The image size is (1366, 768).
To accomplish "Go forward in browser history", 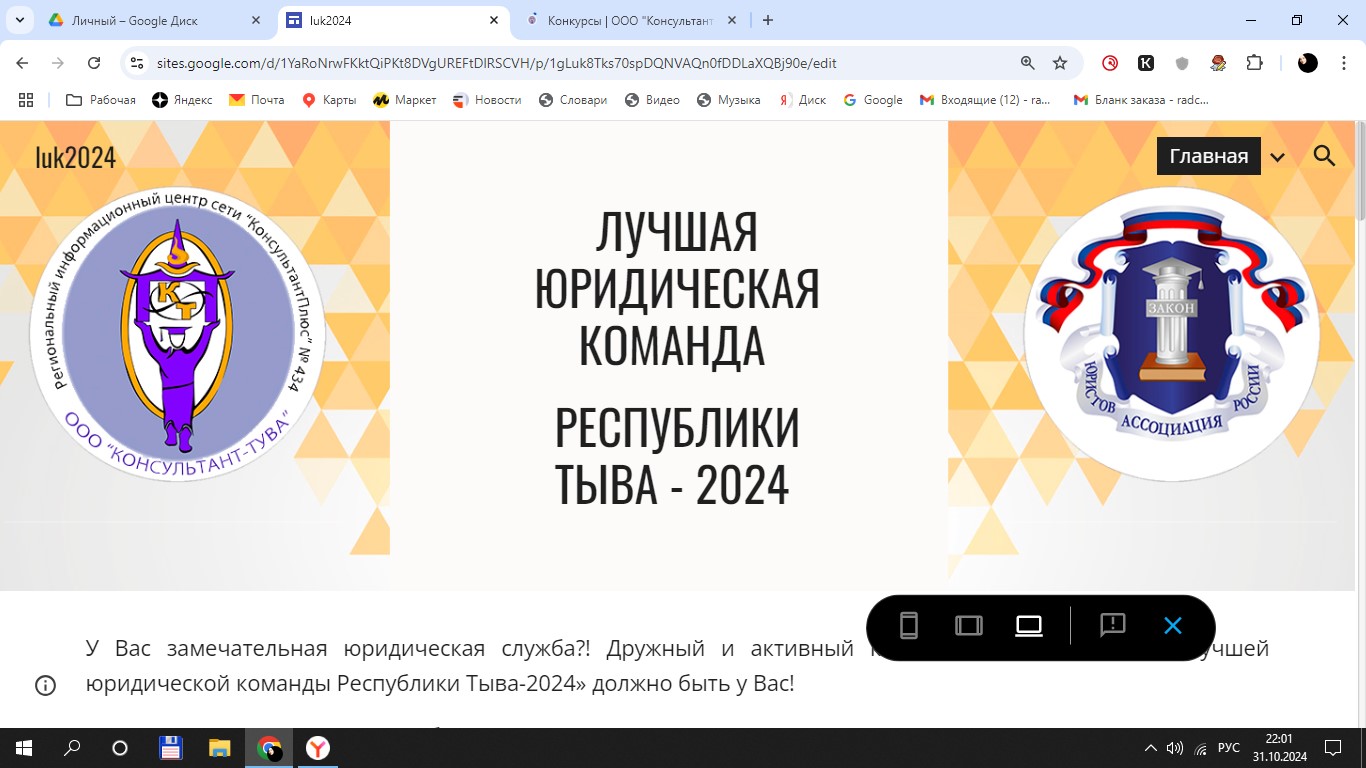I will 58,63.
